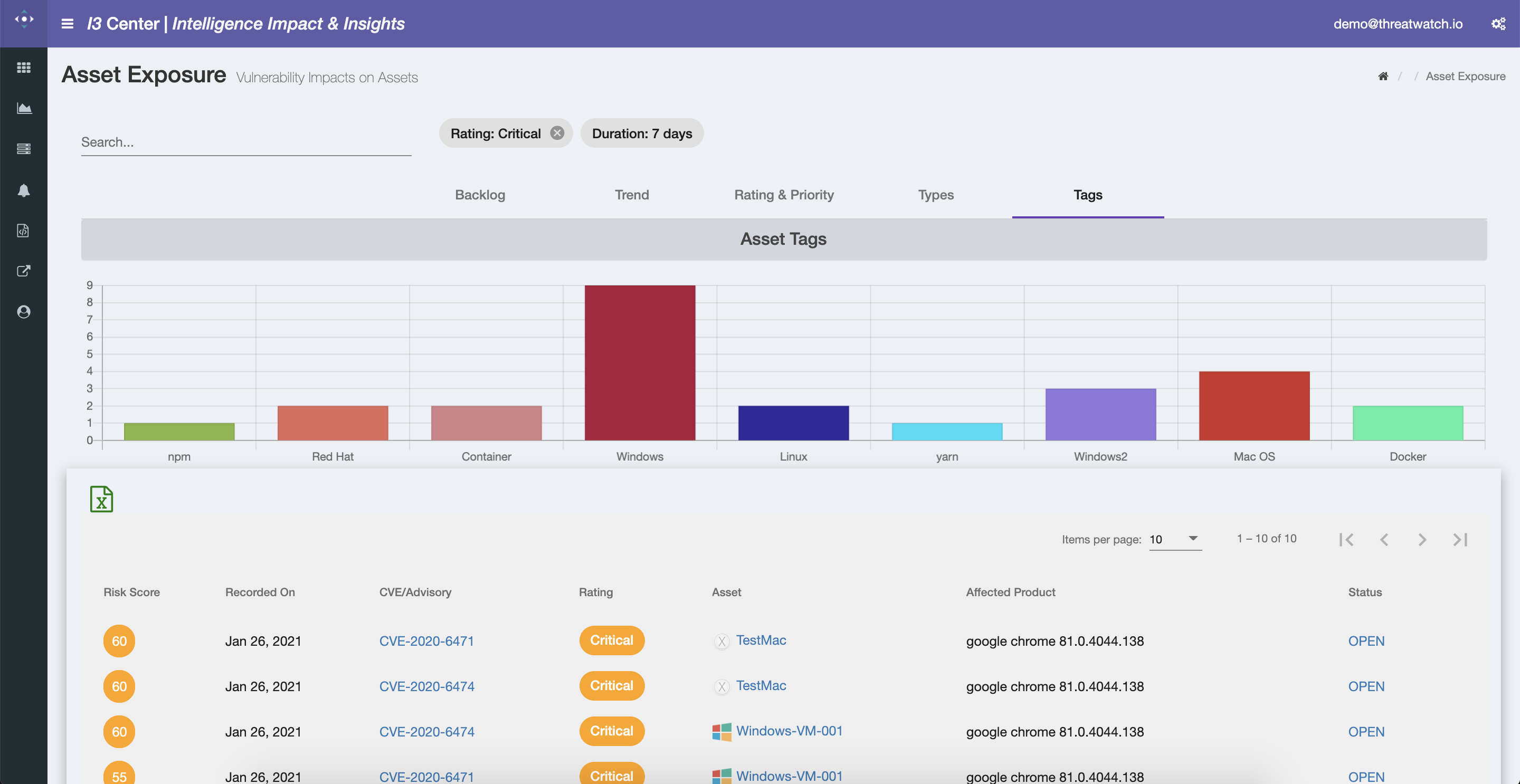Click the home breadcrumb icon
Screen dimensions: 1520x784
pyautogui.click(x=1383, y=75)
